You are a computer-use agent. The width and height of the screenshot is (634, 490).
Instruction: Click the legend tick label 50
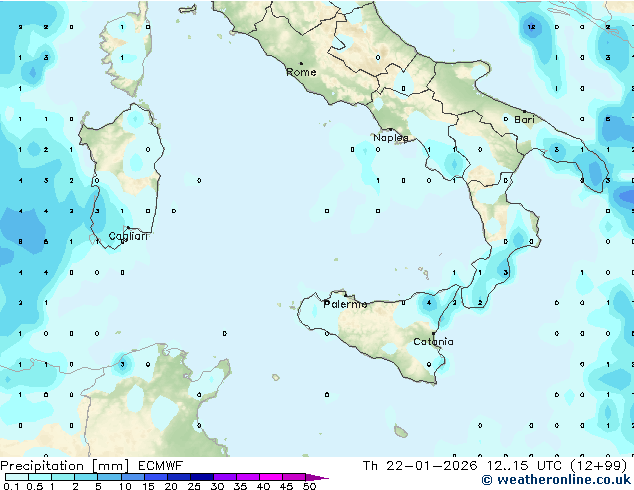click(309, 486)
